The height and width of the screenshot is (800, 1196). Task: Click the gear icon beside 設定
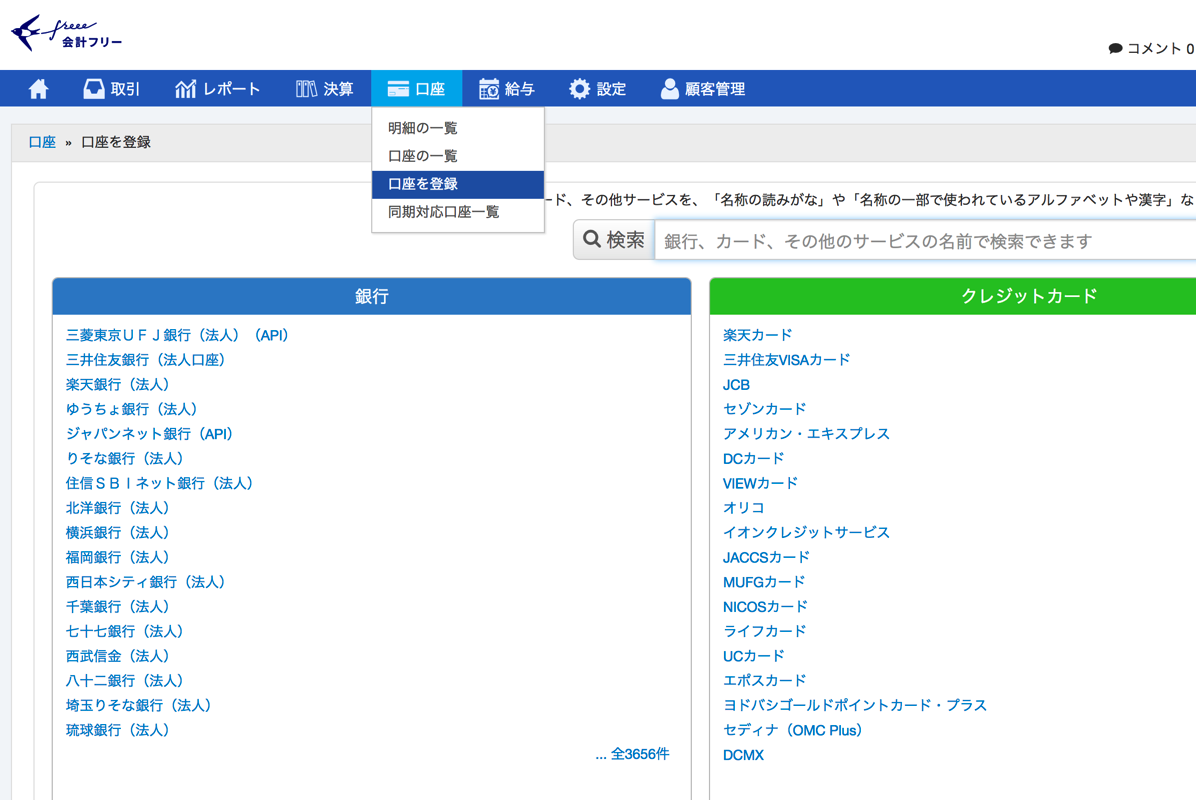pos(580,89)
